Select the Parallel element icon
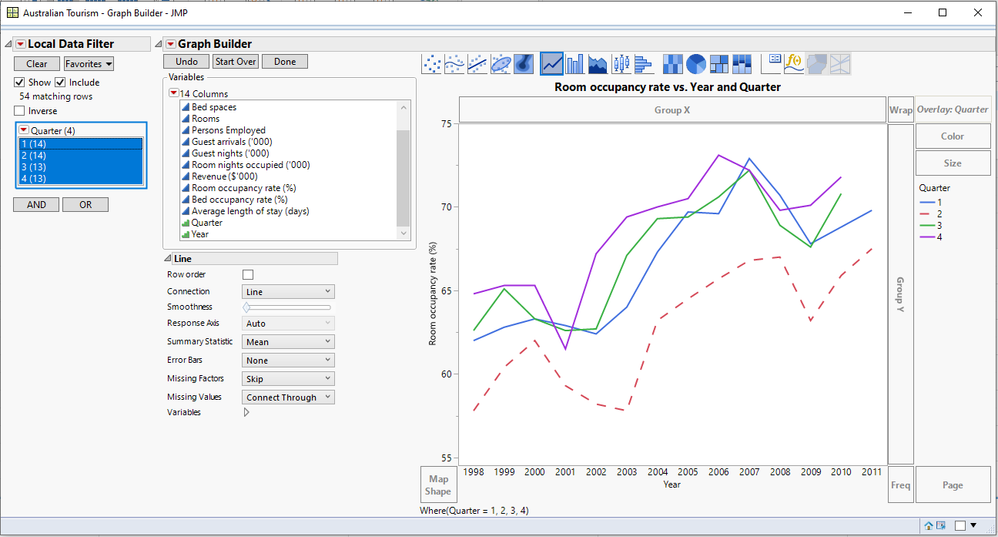 tap(840, 64)
